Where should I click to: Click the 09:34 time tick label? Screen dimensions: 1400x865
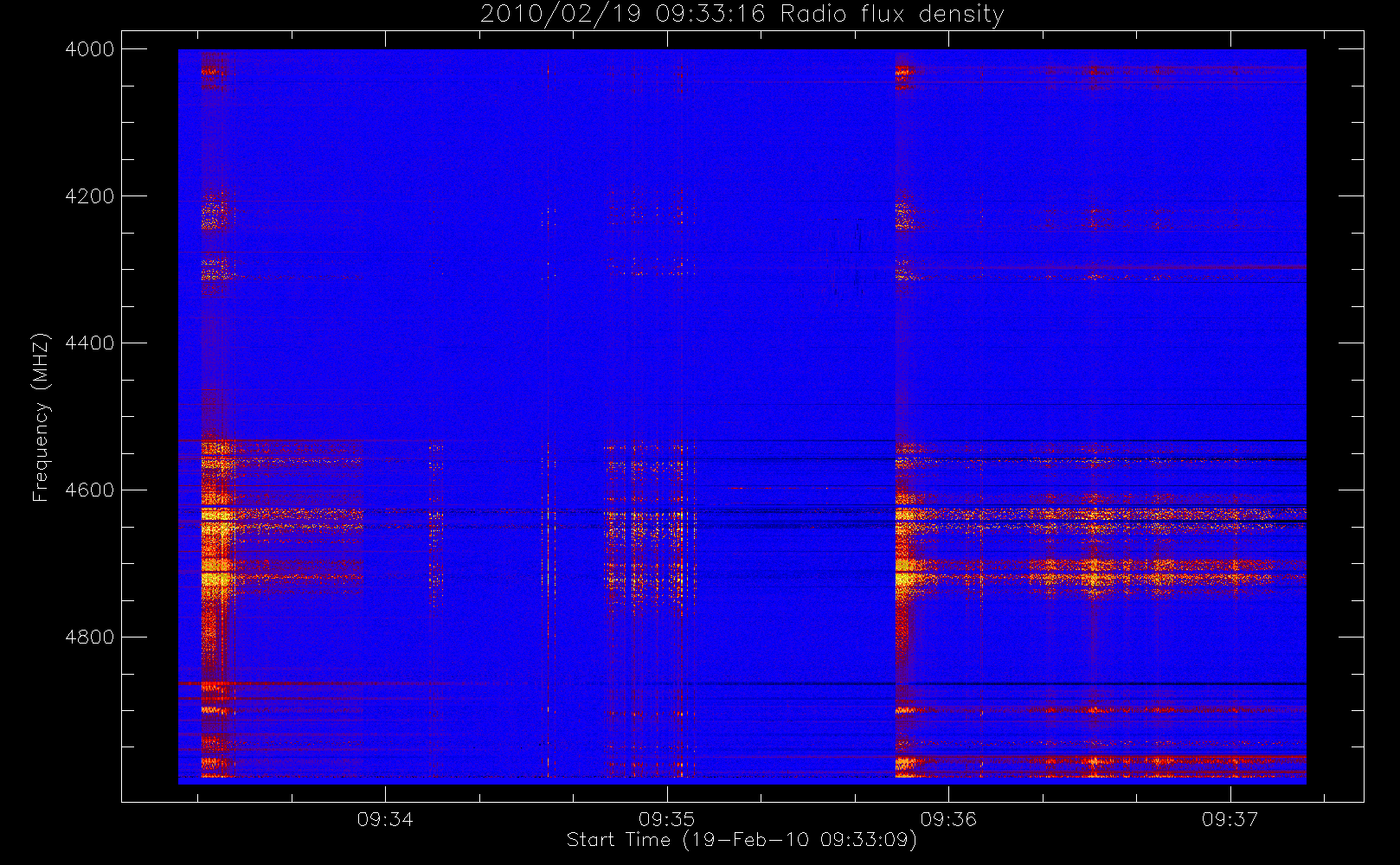click(385, 819)
